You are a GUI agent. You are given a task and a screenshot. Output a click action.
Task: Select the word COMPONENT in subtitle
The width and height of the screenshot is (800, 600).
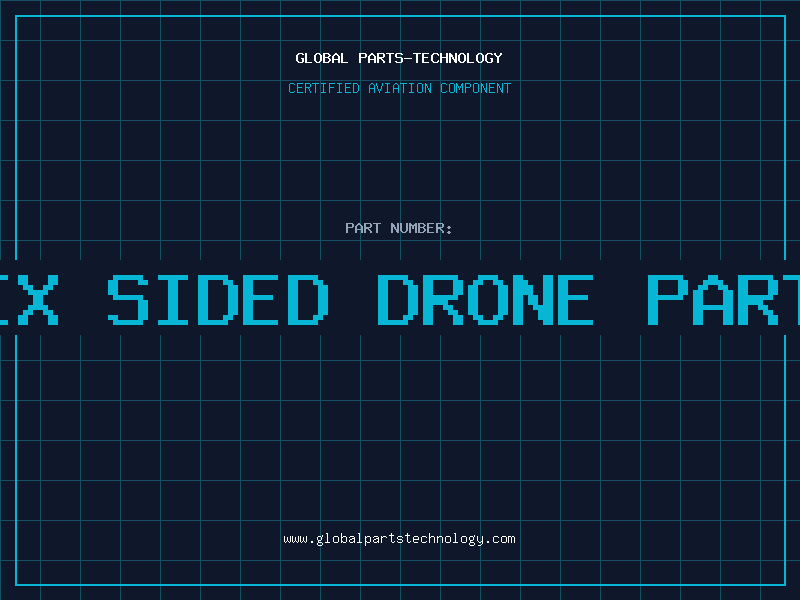point(476,88)
